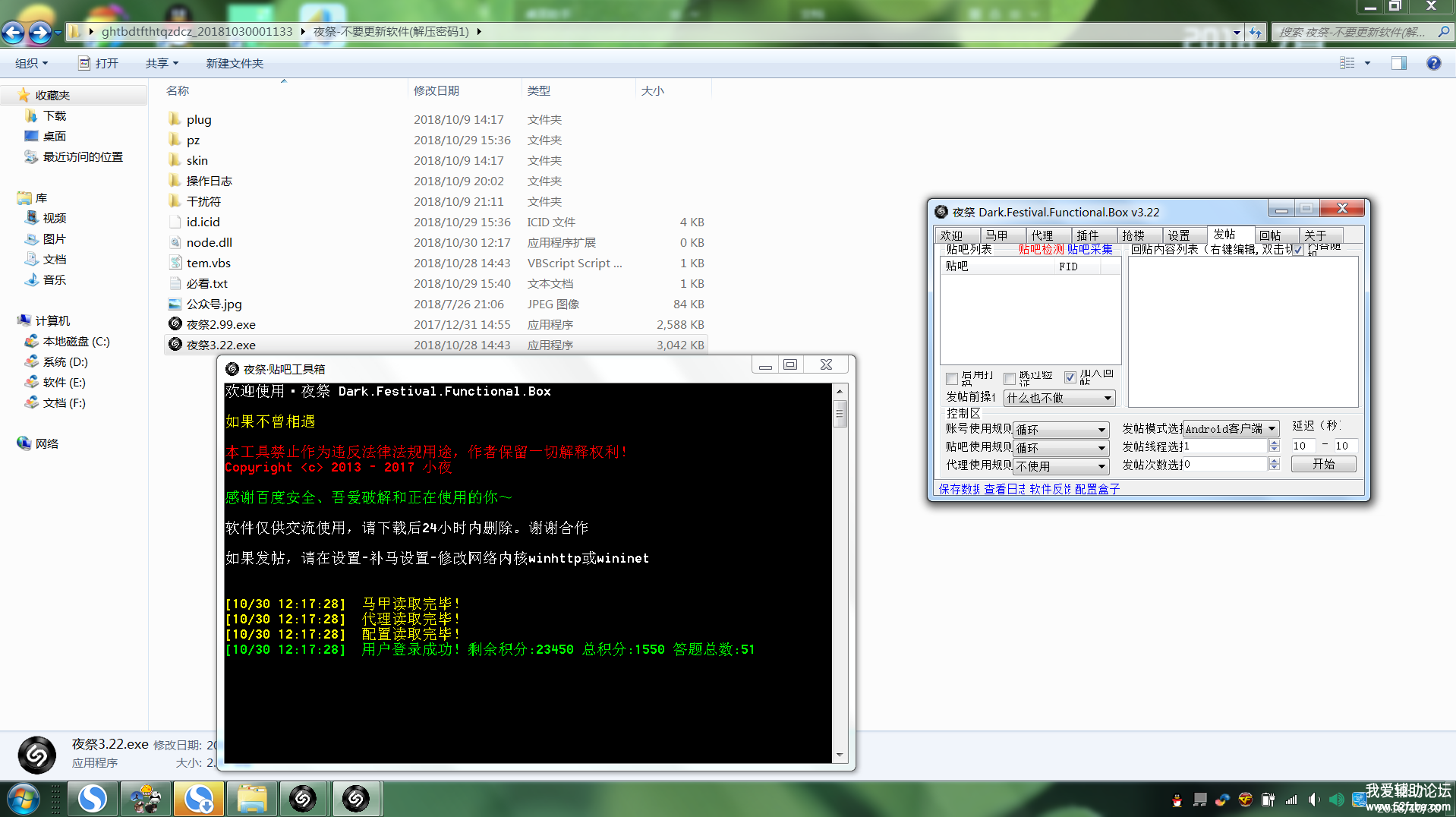Click the 发帖线程 spinner control
1456x817 pixels.
(x=1274, y=446)
